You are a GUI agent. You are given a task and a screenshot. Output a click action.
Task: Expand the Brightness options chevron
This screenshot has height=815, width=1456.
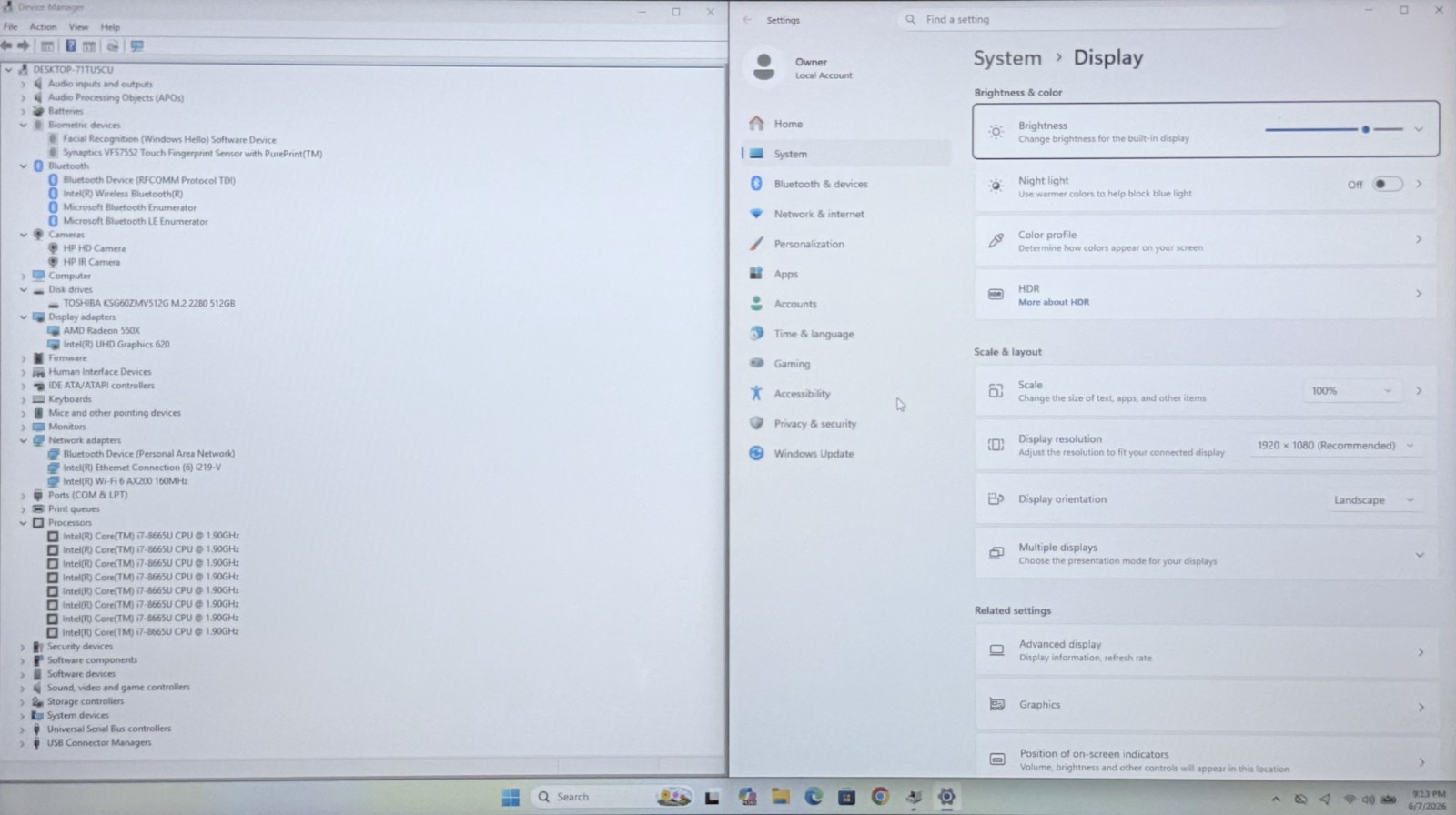[1419, 129]
